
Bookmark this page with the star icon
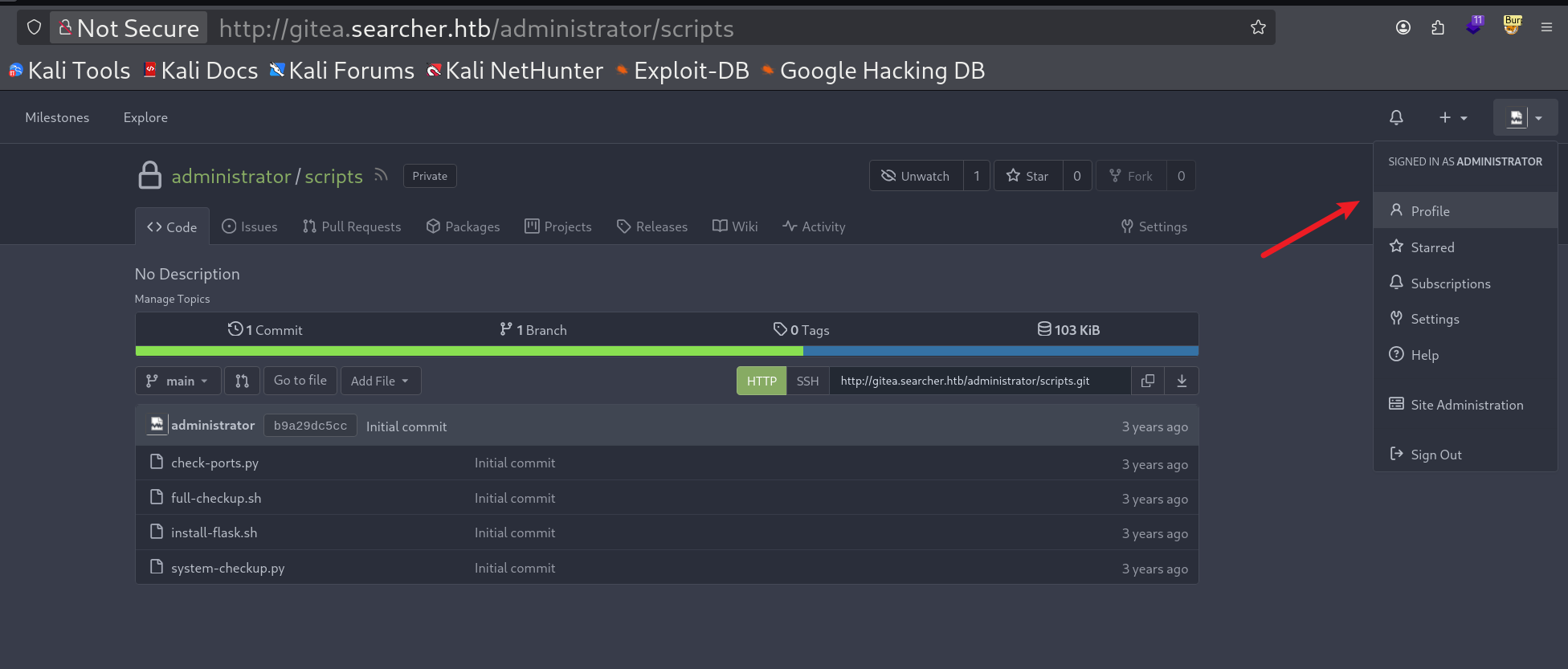[x=1258, y=27]
